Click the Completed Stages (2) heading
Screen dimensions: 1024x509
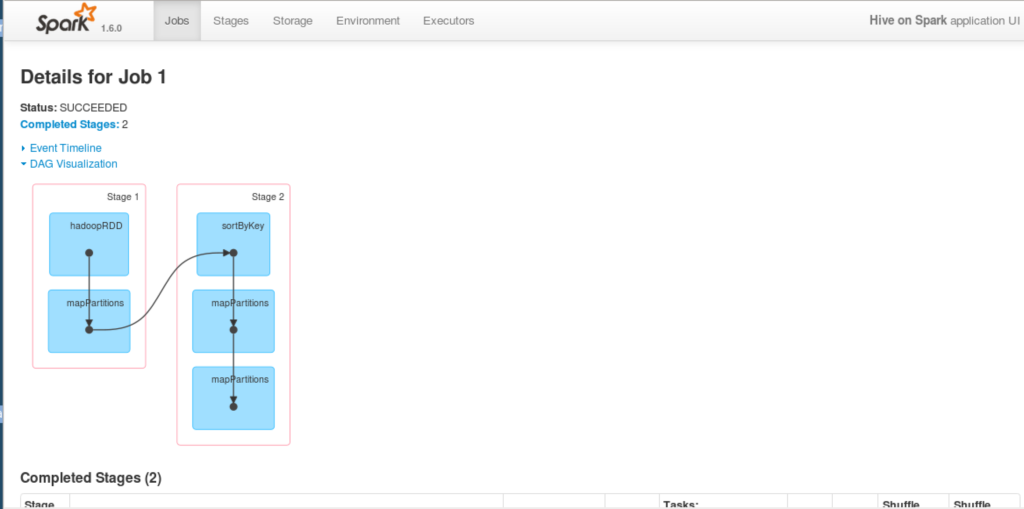pyautogui.click(x=91, y=478)
